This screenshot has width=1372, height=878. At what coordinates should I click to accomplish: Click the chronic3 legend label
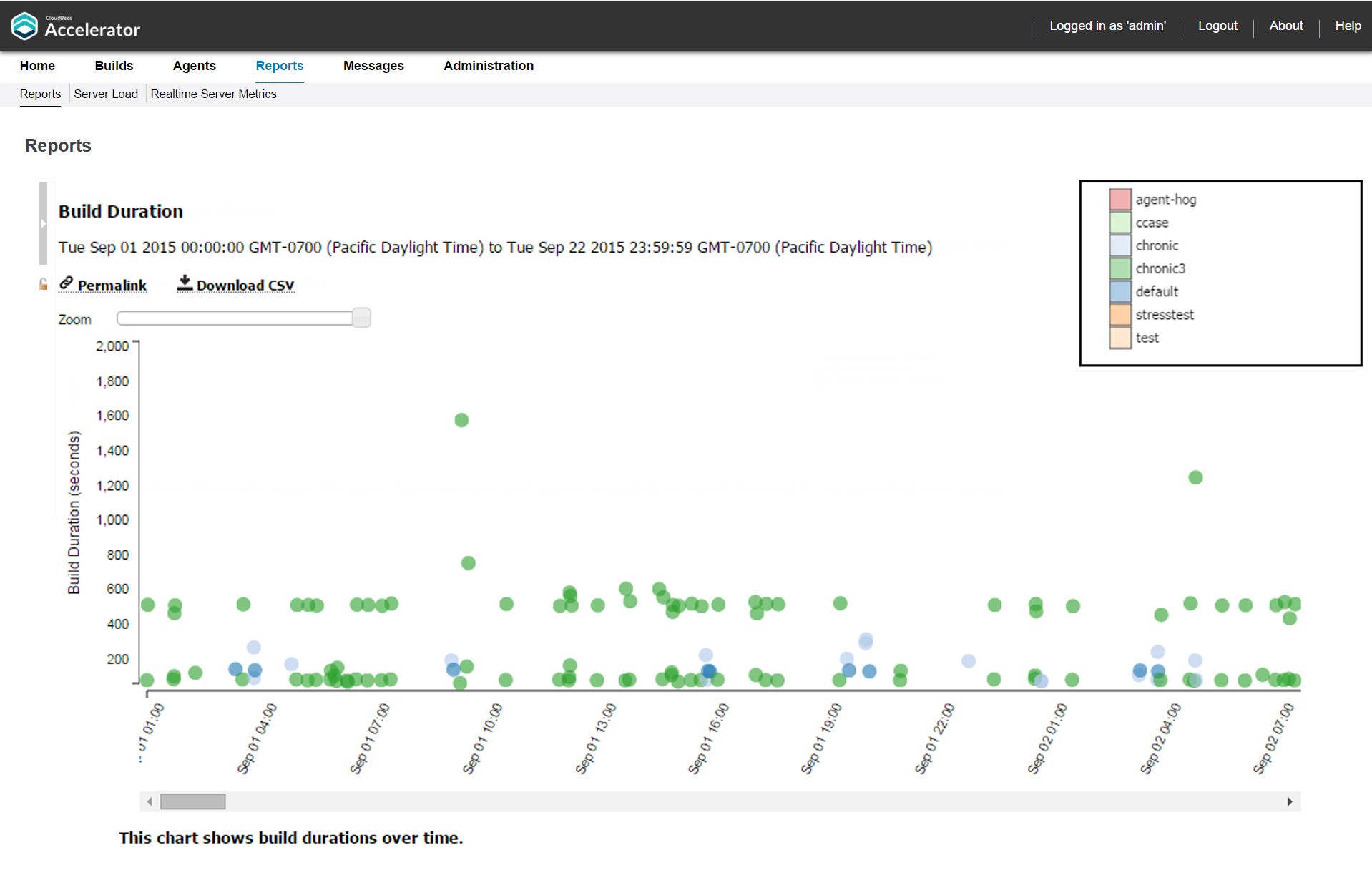tap(1160, 268)
